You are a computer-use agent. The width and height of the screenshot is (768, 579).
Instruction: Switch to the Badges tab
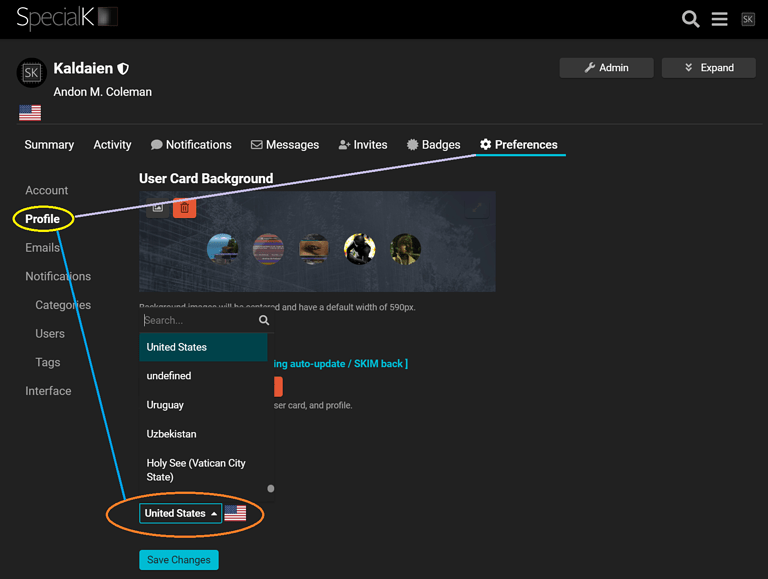[433, 145]
